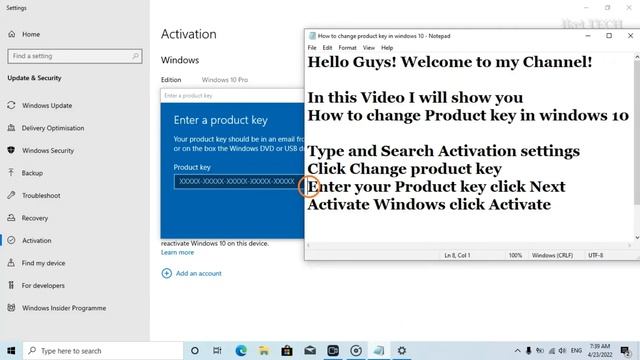Image resolution: width=640 pixels, height=360 pixels.
Task: Click the Notepad vertical scrollbar
Action: pos(637,133)
